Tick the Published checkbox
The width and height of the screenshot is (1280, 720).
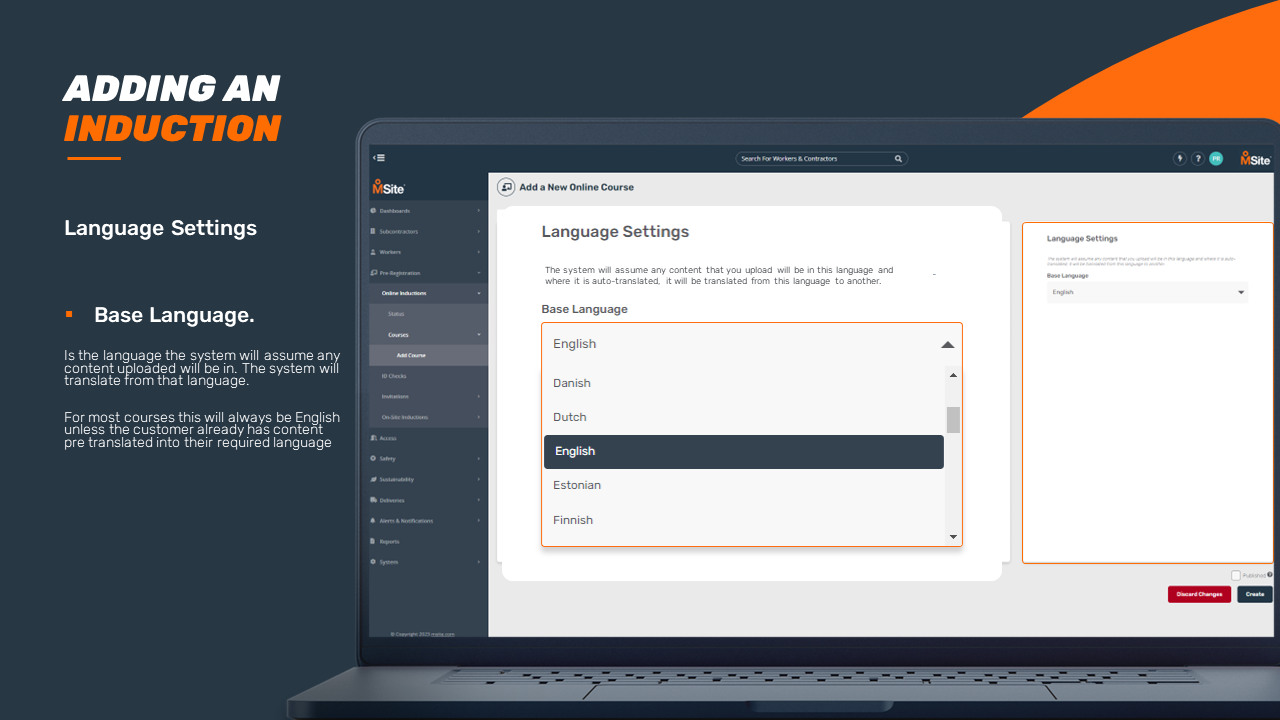pos(1236,575)
